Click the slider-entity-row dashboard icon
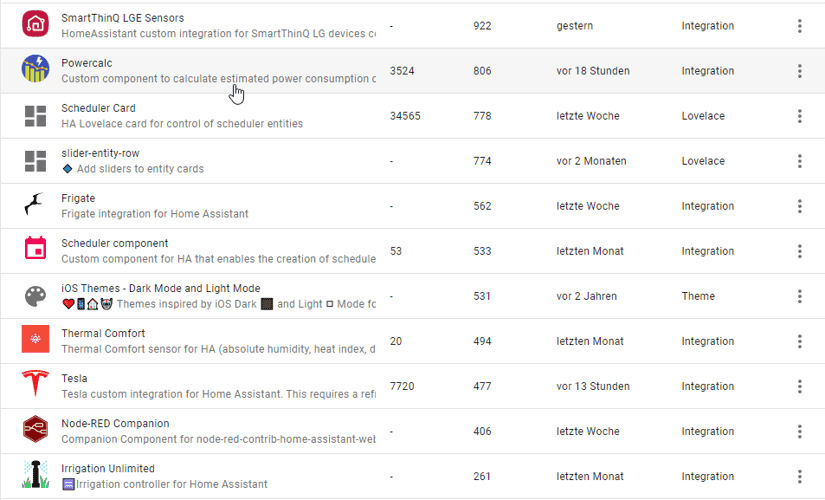Viewport: 825px width, 500px height. (36, 161)
